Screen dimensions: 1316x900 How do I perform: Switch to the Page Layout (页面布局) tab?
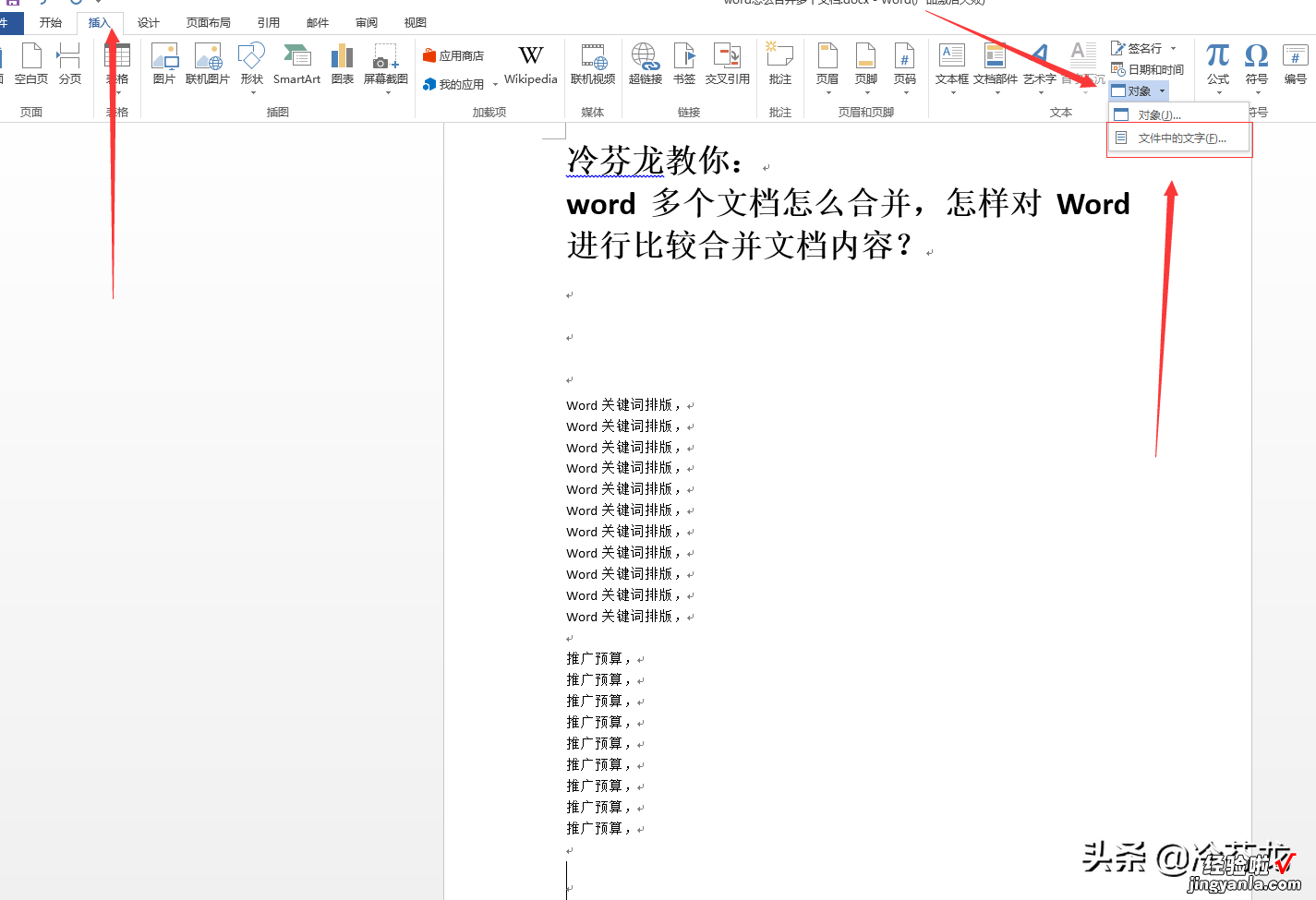click(209, 22)
